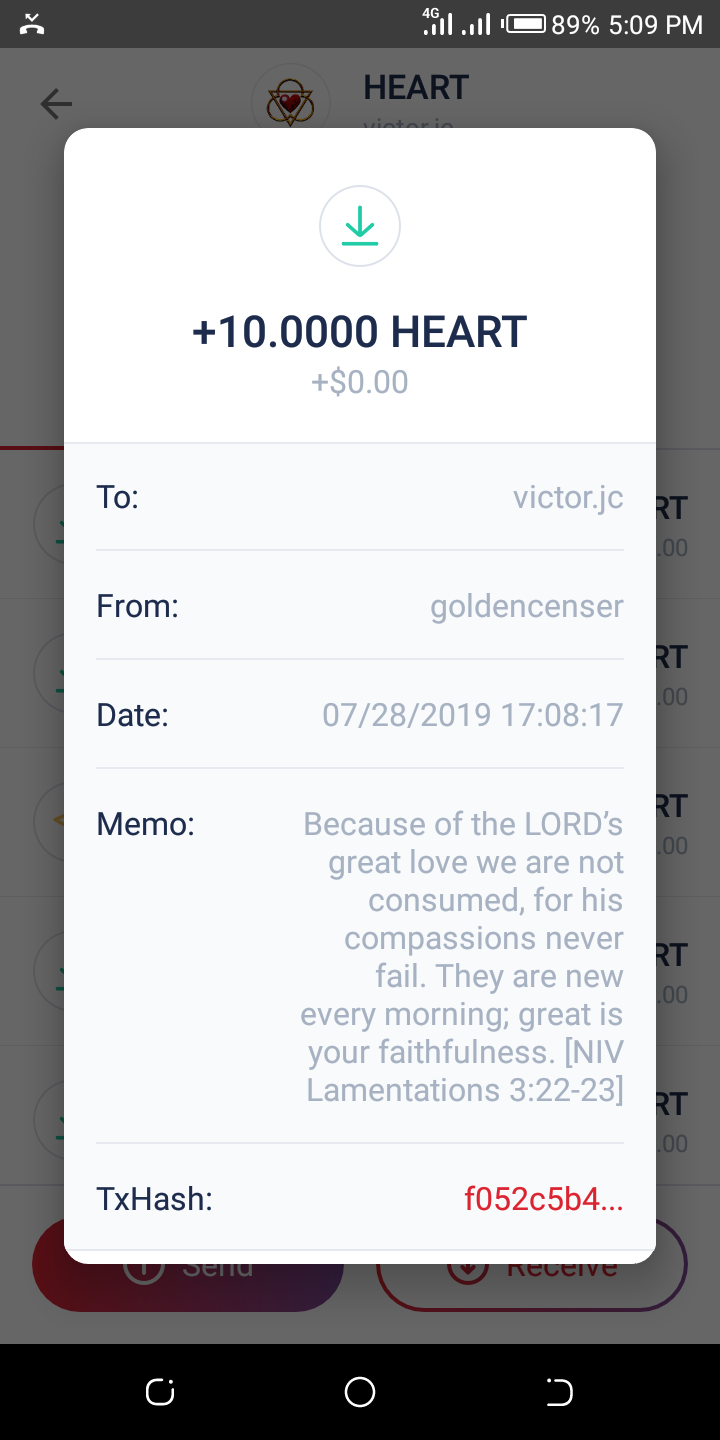
Task: Tap the HEART token logo
Action: [x=290, y=102]
